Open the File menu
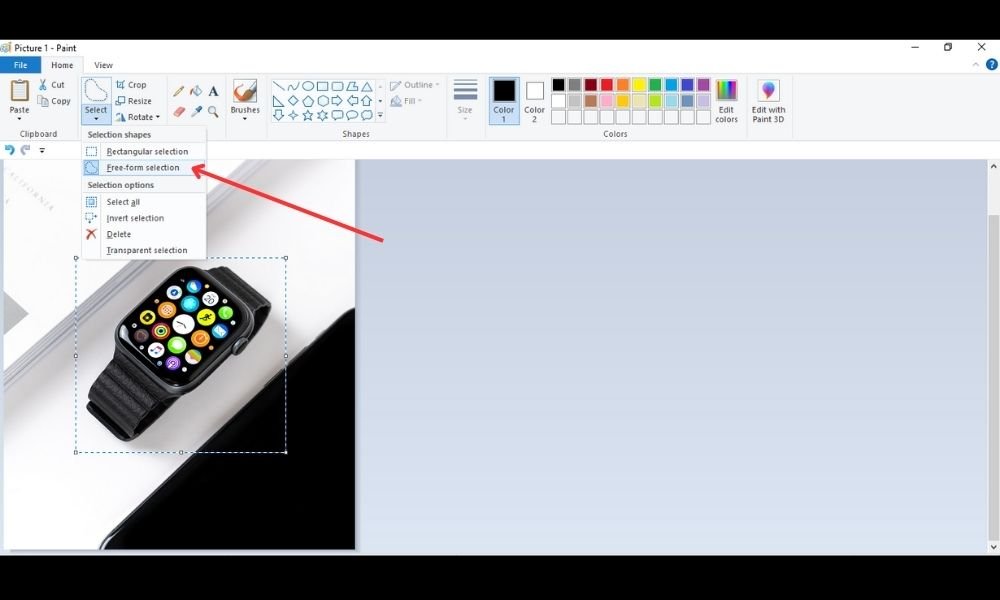The width and height of the screenshot is (1000, 600). pos(20,65)
